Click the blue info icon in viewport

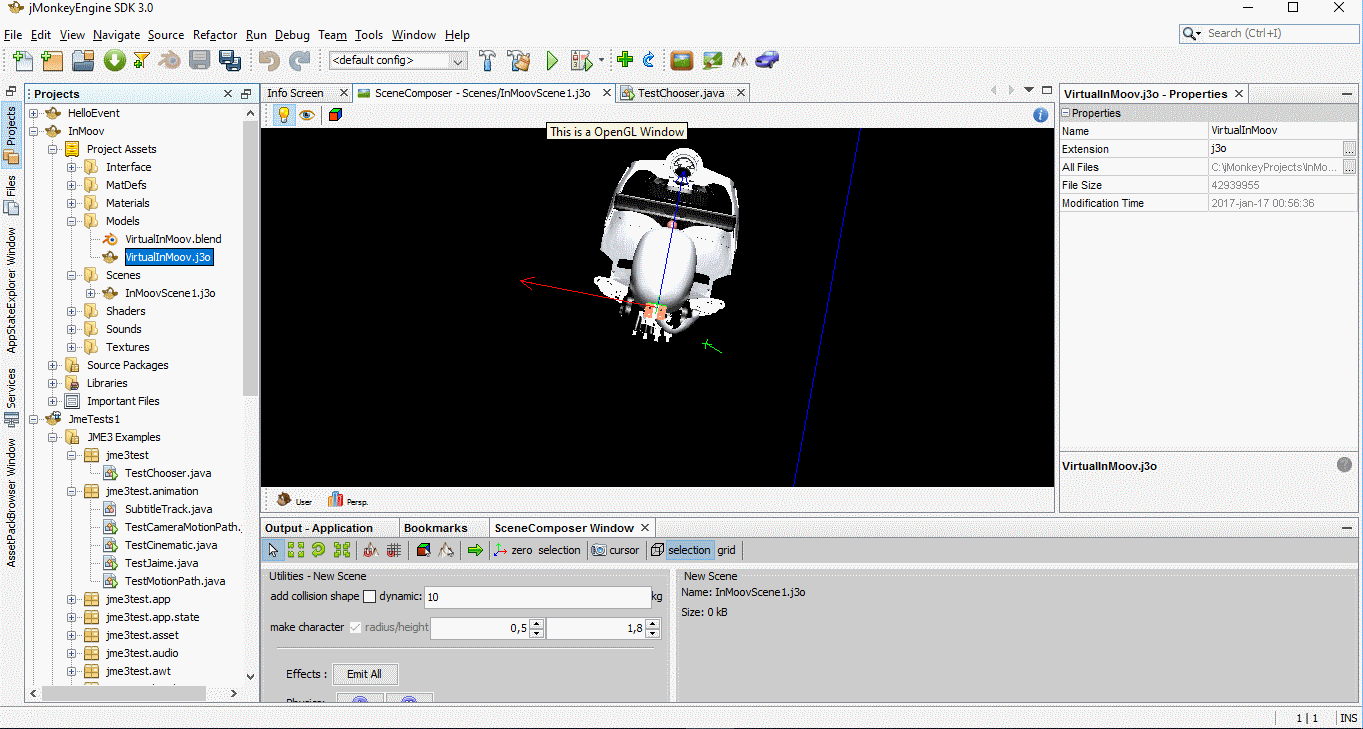[x=1040, y=115]
